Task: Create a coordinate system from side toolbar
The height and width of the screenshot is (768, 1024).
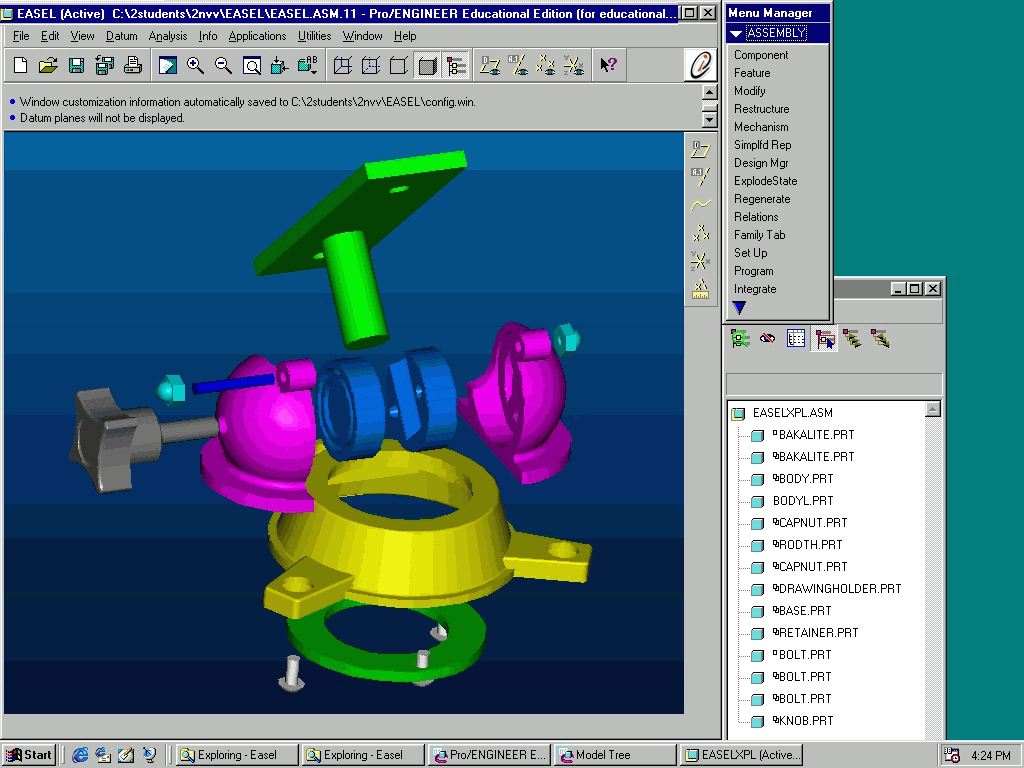Action: click(x=701, y=261)
